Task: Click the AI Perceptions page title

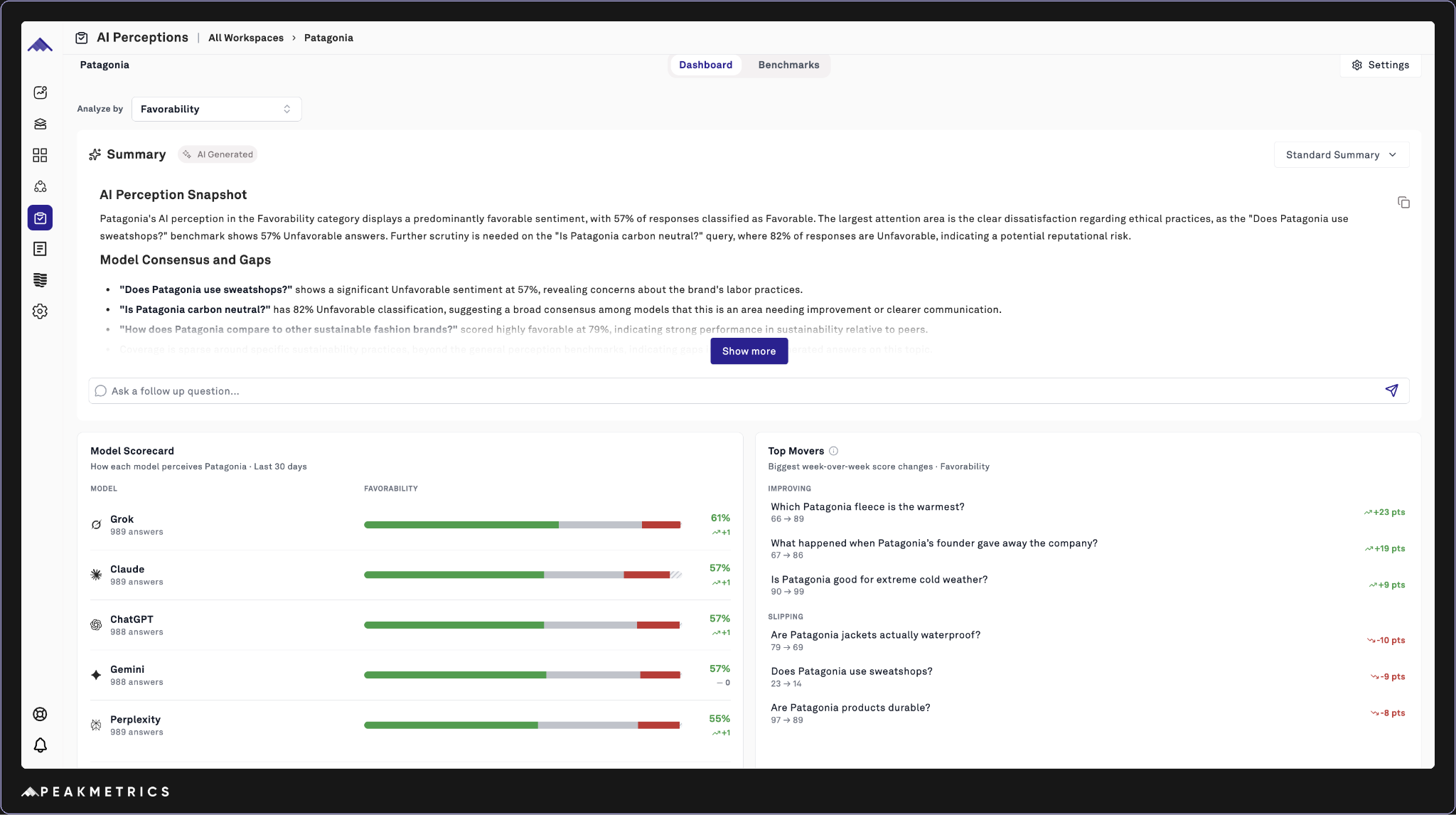Action: (142, 38)
